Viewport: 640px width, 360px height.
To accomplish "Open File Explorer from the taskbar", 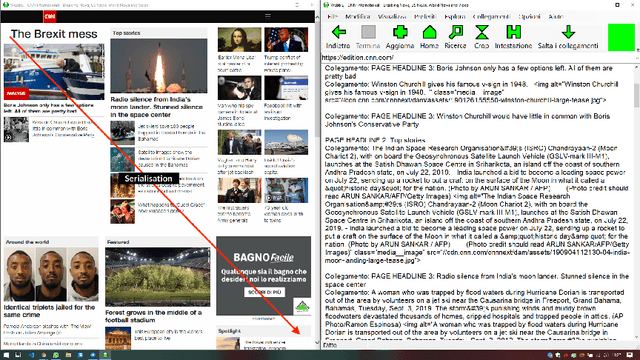I will point(68,355).
